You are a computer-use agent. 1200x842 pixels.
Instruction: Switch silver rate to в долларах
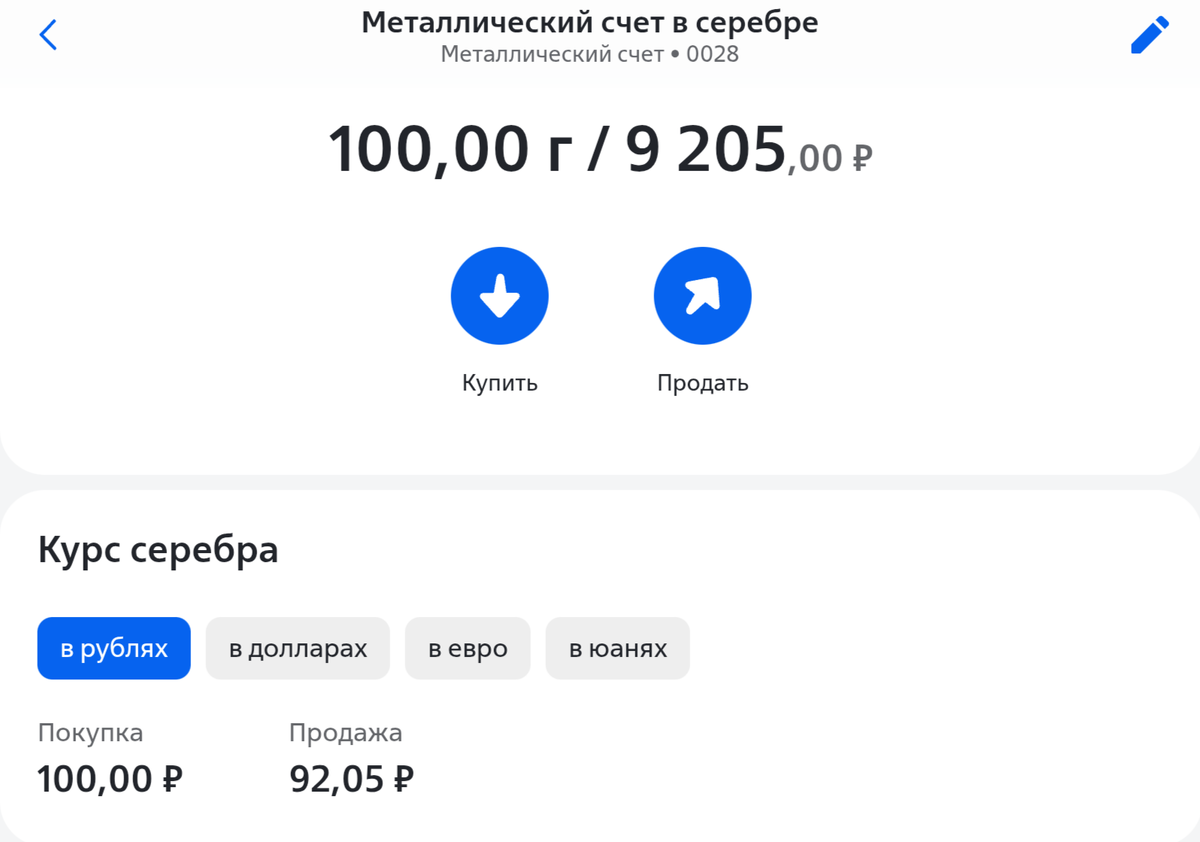[297, 648]
